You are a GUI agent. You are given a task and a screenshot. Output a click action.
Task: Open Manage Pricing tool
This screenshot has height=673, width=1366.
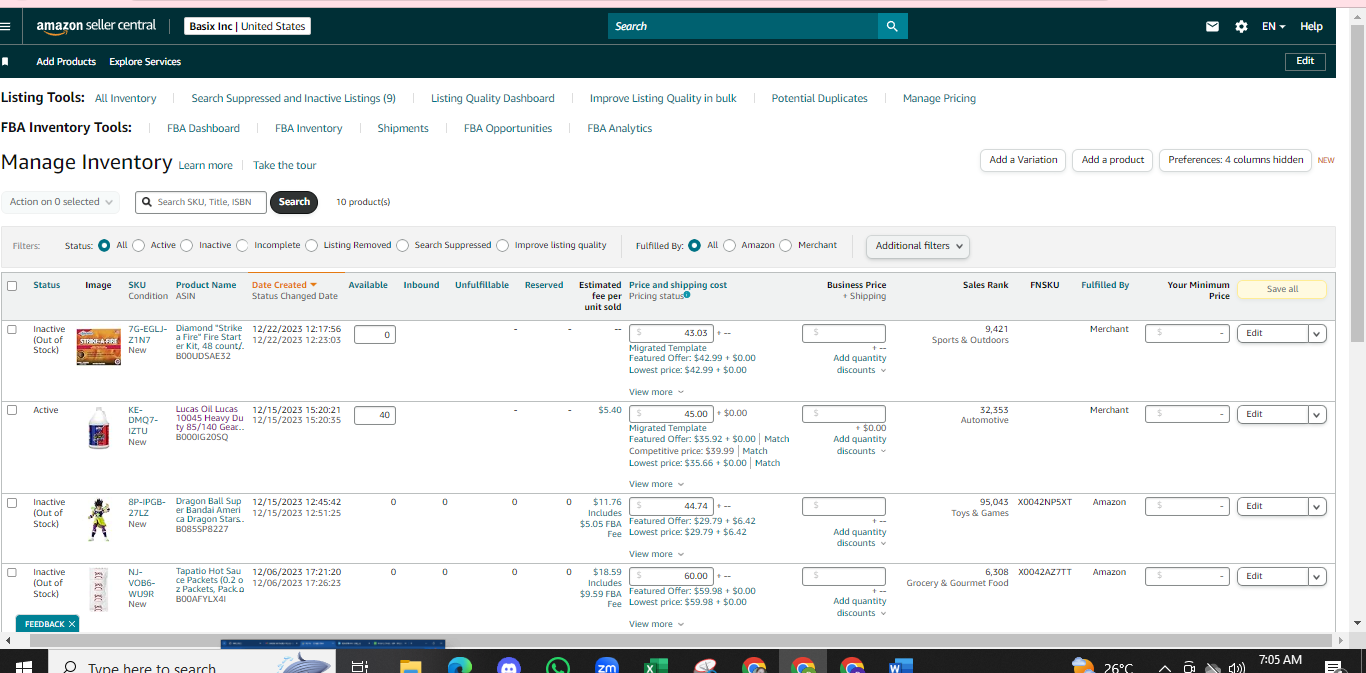click(x=939, y=99)
